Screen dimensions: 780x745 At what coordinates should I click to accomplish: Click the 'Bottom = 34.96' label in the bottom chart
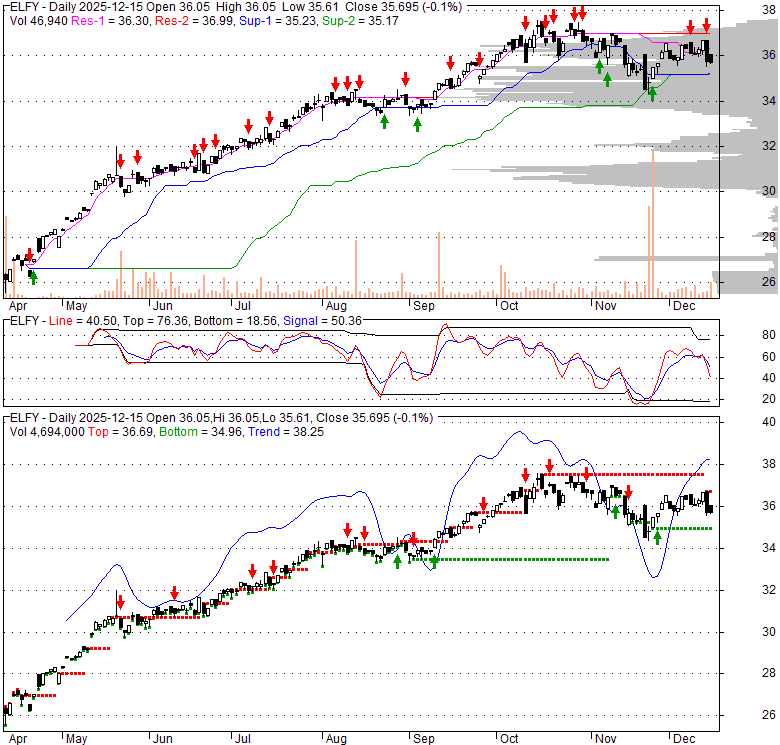201,432
